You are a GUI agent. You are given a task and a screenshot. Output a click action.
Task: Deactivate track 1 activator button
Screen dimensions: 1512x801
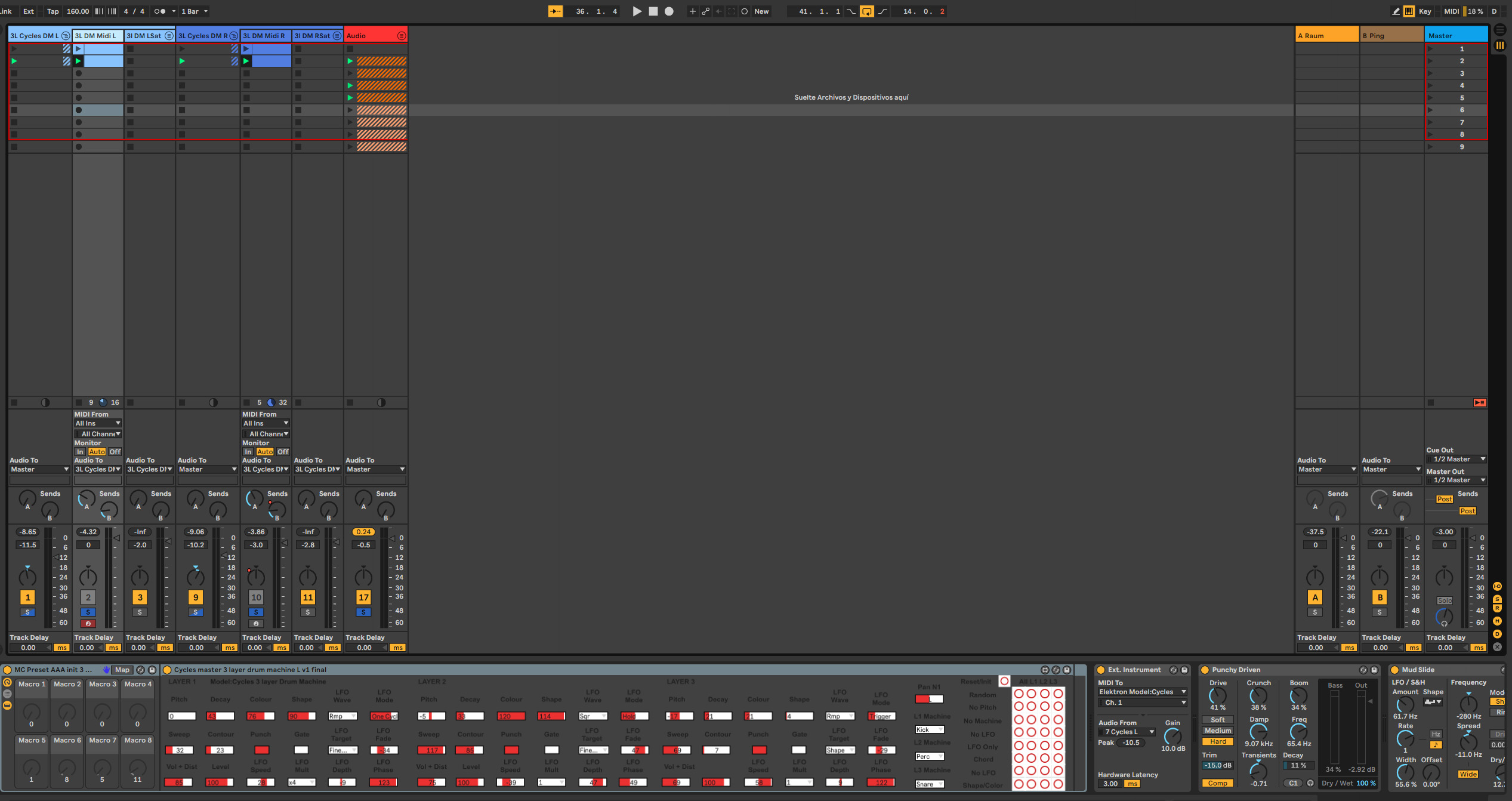point(27,597)
